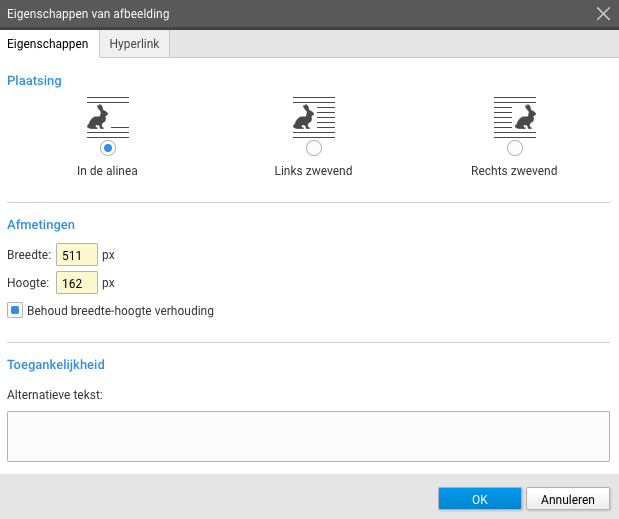Image resolution: width=619 pixels, height=519 pixels.
Task: Confirm with the OK button
Action: (x=480, y=499)
